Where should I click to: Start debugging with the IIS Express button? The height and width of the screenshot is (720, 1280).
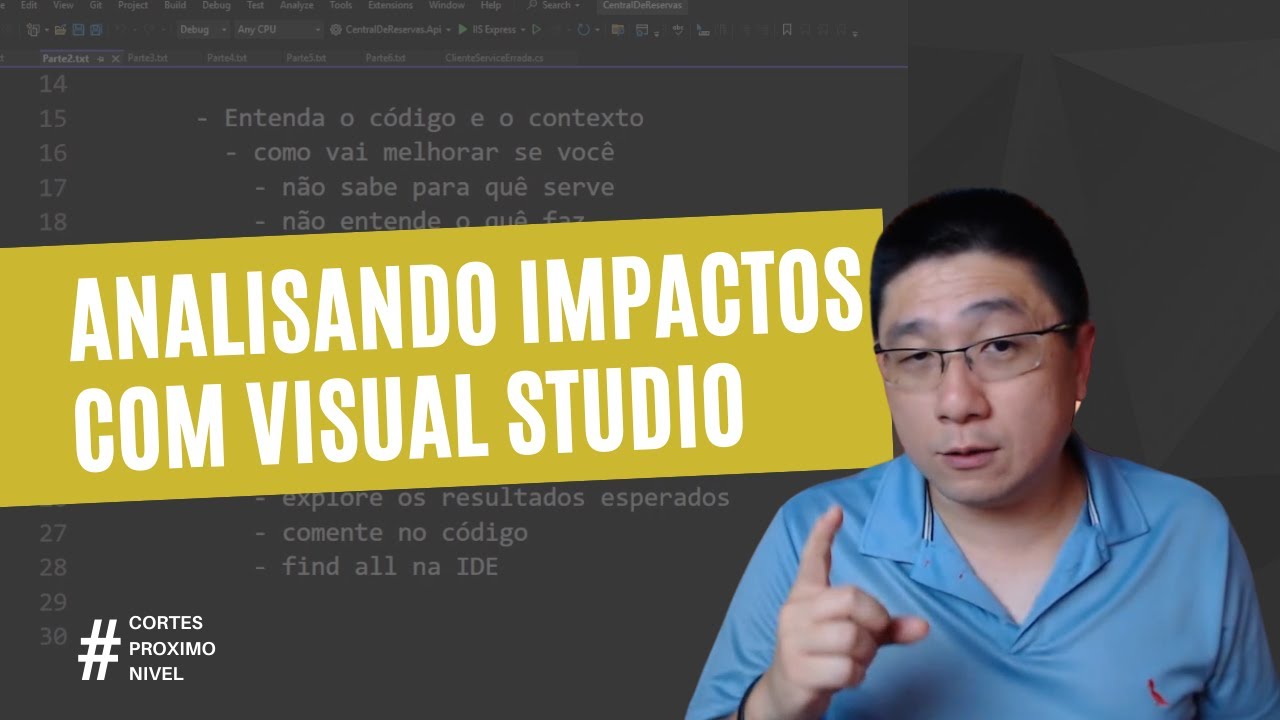486,30
